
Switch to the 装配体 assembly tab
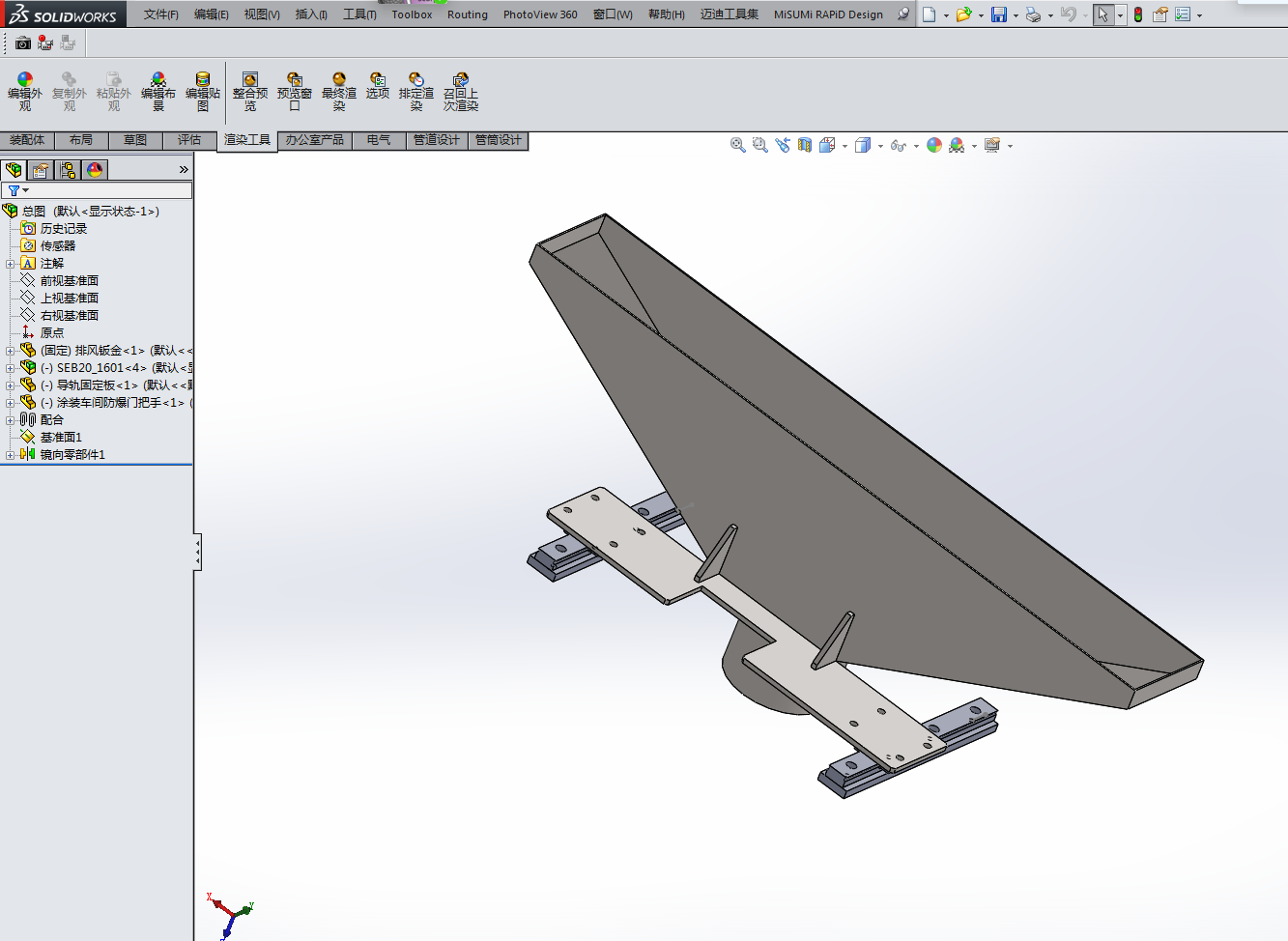[x=27, y=140]
